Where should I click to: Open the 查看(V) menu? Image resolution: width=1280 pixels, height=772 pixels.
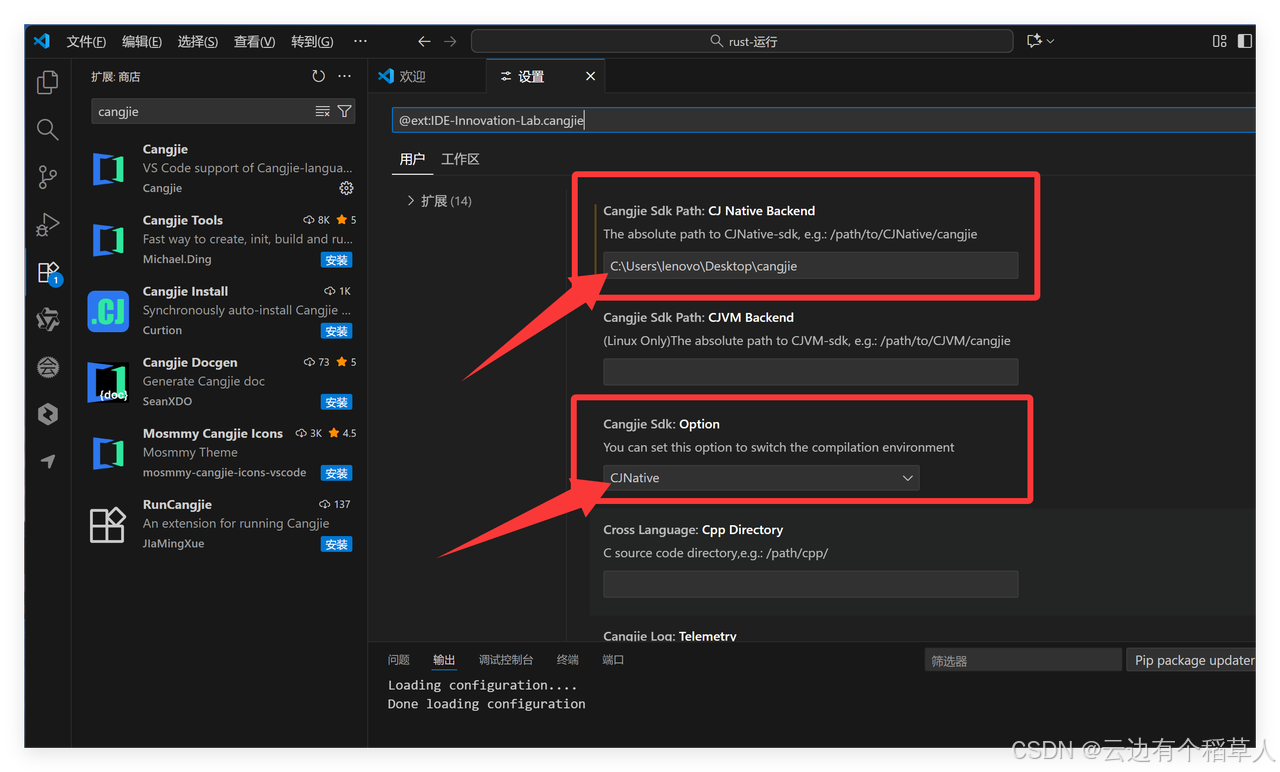pyautogui.click(x=254, y=41)
